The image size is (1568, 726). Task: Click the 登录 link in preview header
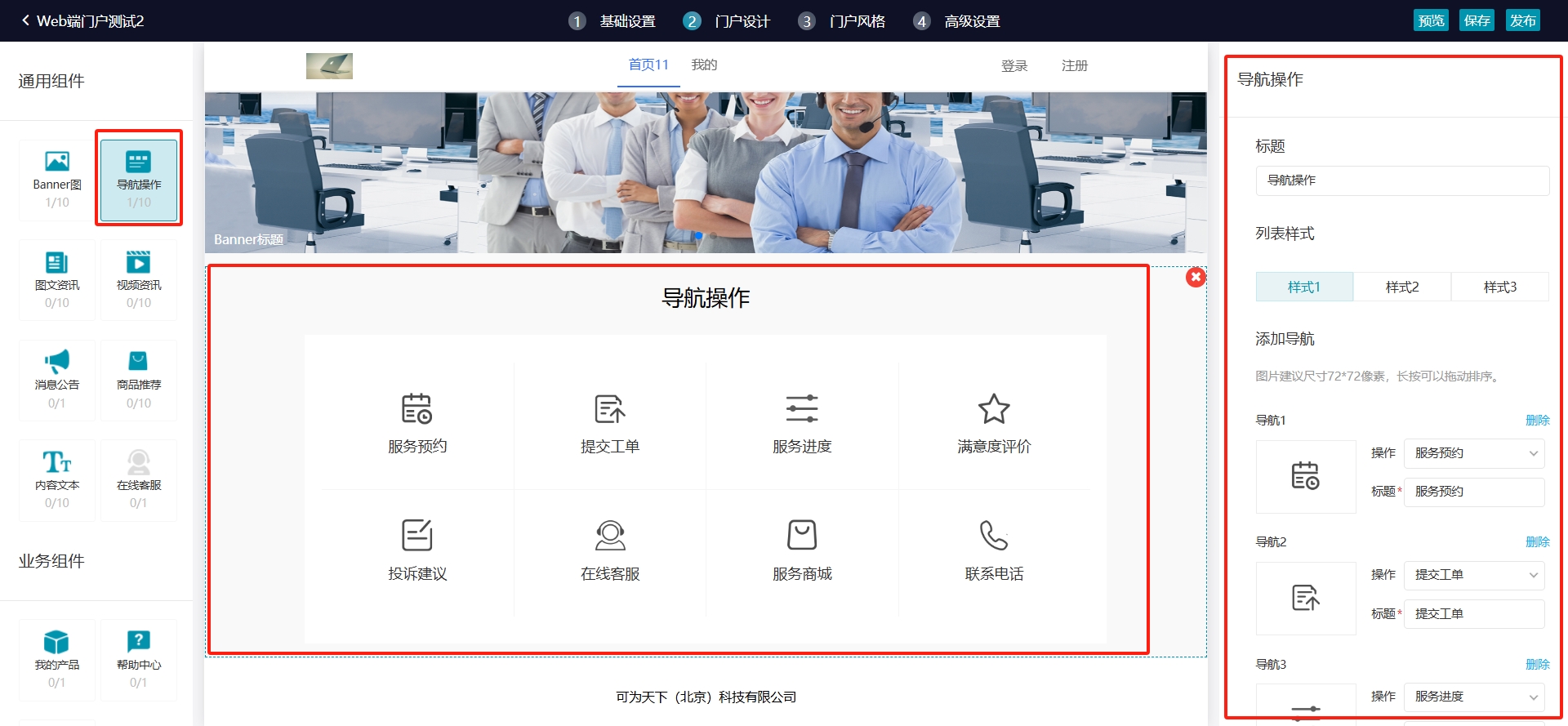tap(1014, 65)
